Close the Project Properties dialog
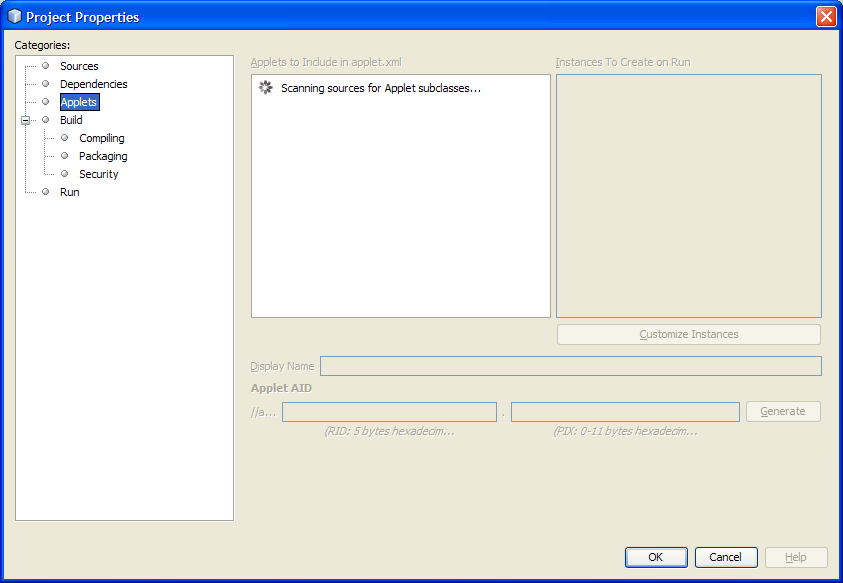The height and width of the screenshot is (583, 843). click(825, 17)
